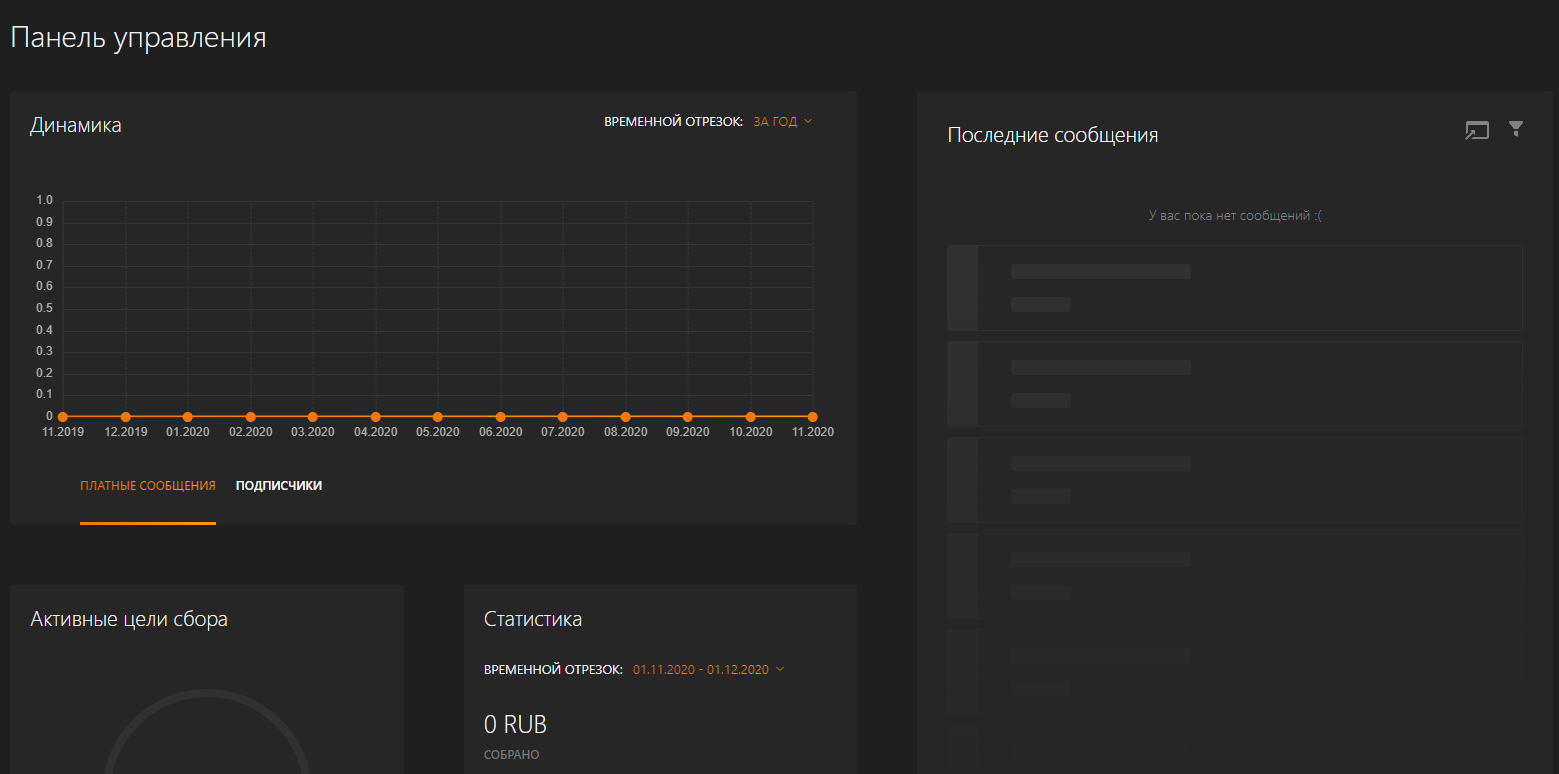Select the 12.2019 point on the chart
The height and width of the screenshot is (774, 1559).
(125, 417)
